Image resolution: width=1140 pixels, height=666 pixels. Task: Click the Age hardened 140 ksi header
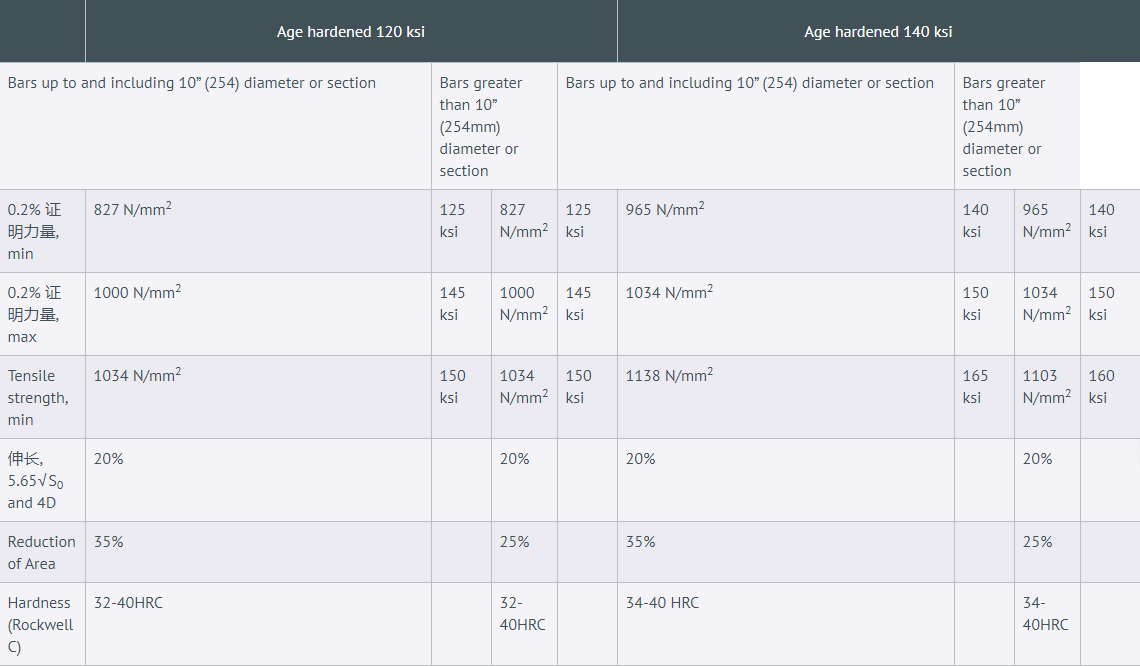click(877, 32)
